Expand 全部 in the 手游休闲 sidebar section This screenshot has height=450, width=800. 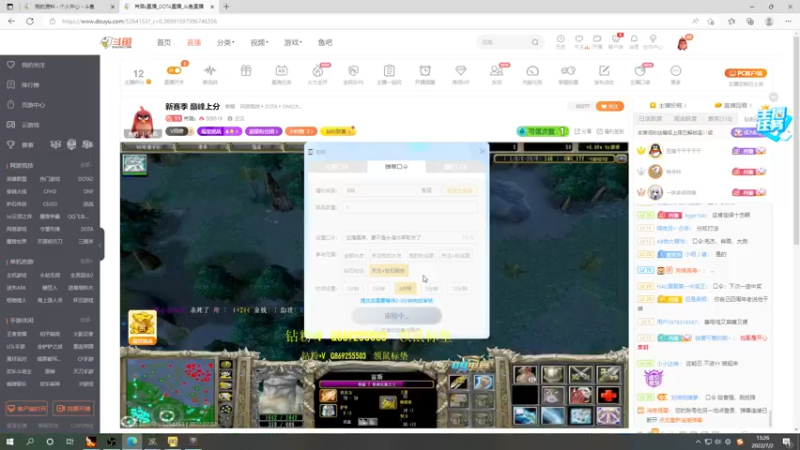pos(86,320)
